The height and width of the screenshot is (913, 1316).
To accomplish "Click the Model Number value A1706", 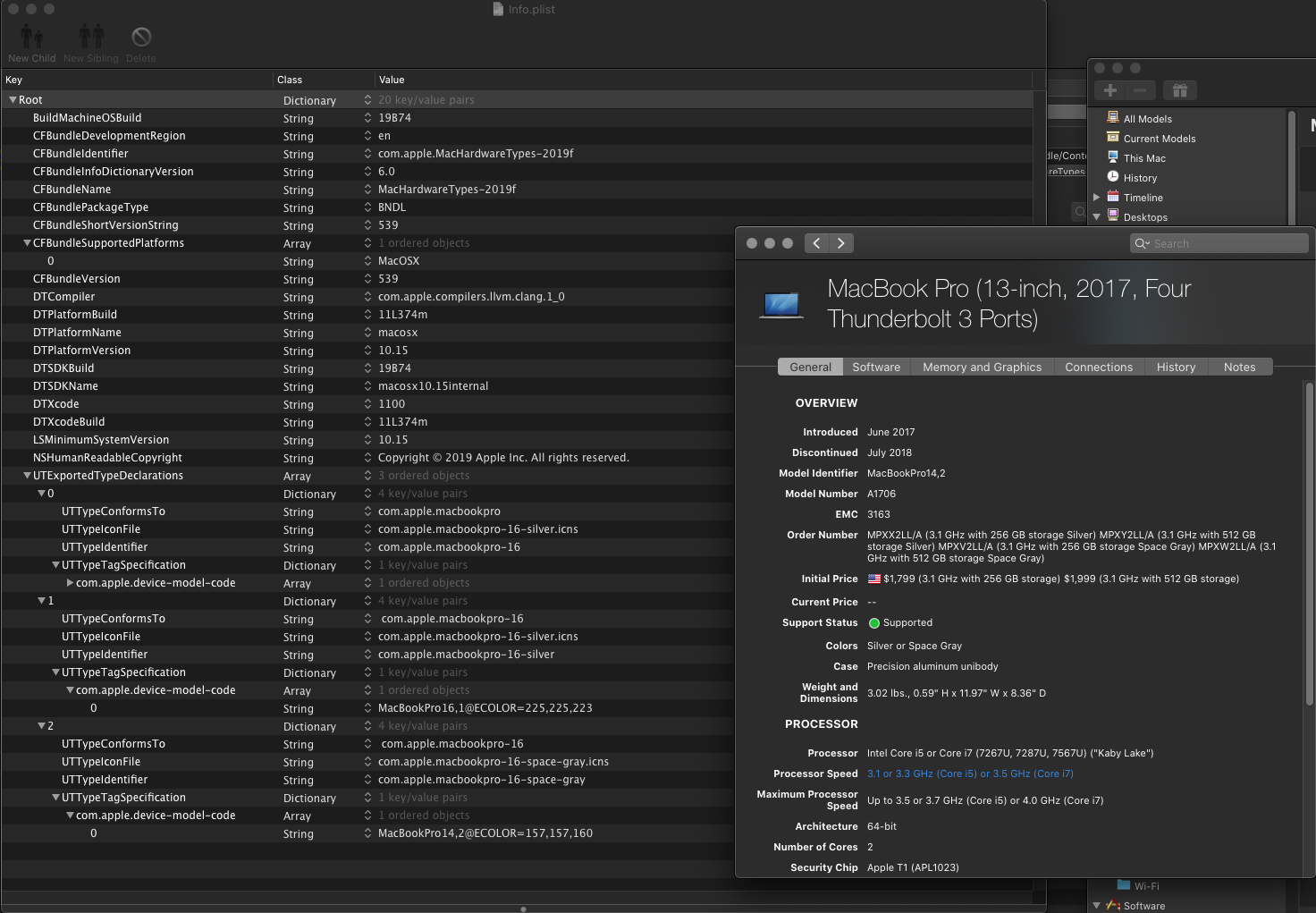I will pos(882,495).
